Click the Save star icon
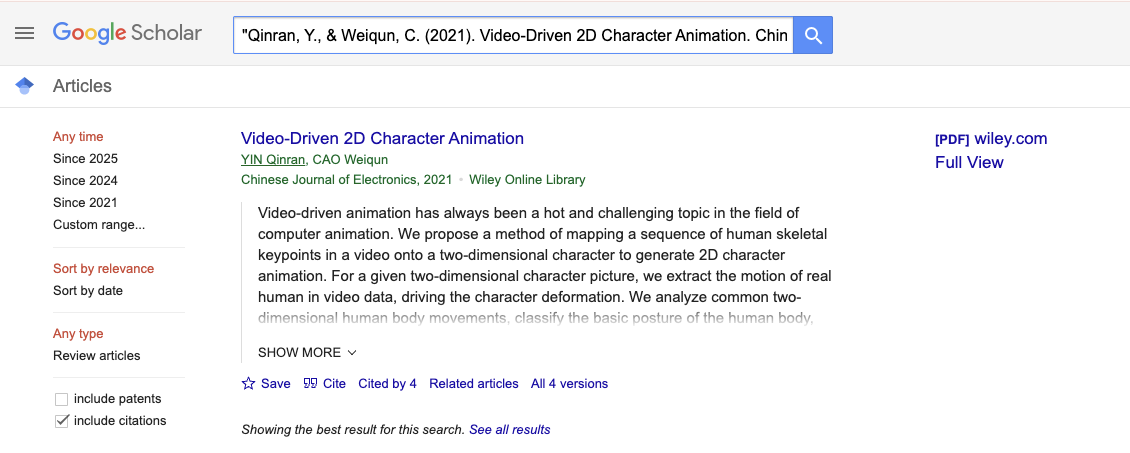1130x453 pixels. click(249, 384)
